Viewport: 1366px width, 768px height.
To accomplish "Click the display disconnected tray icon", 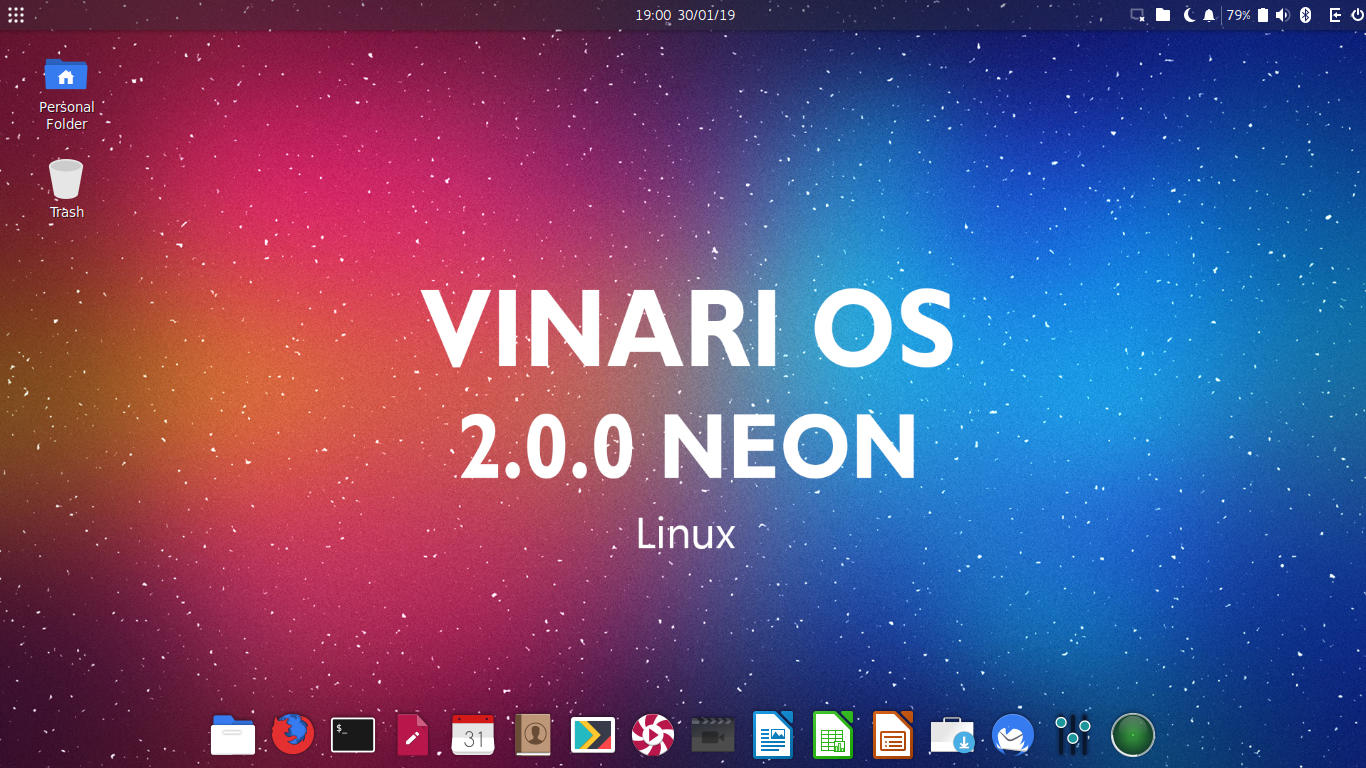I will 1138,15.
